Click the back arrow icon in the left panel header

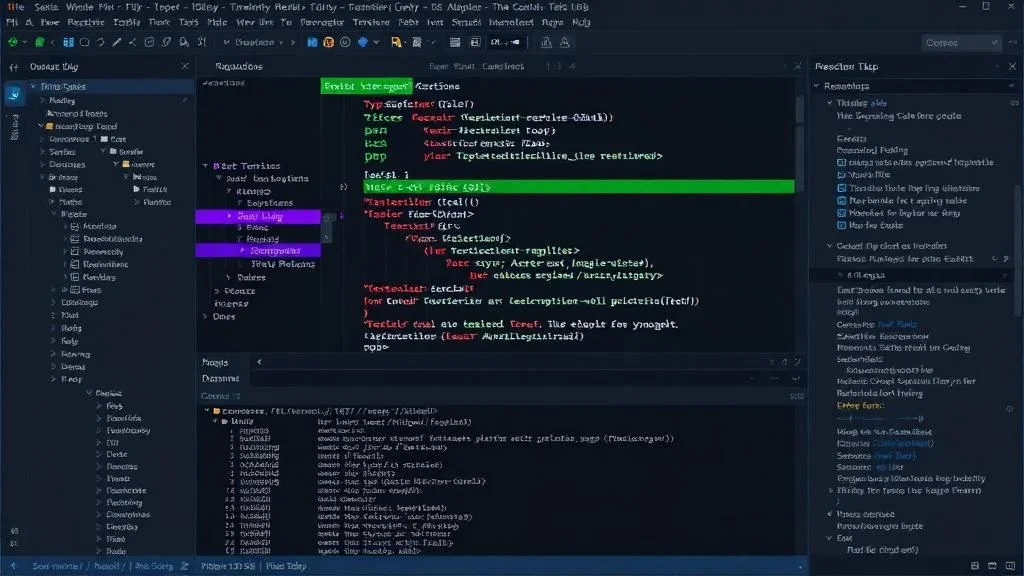(14, 67)
